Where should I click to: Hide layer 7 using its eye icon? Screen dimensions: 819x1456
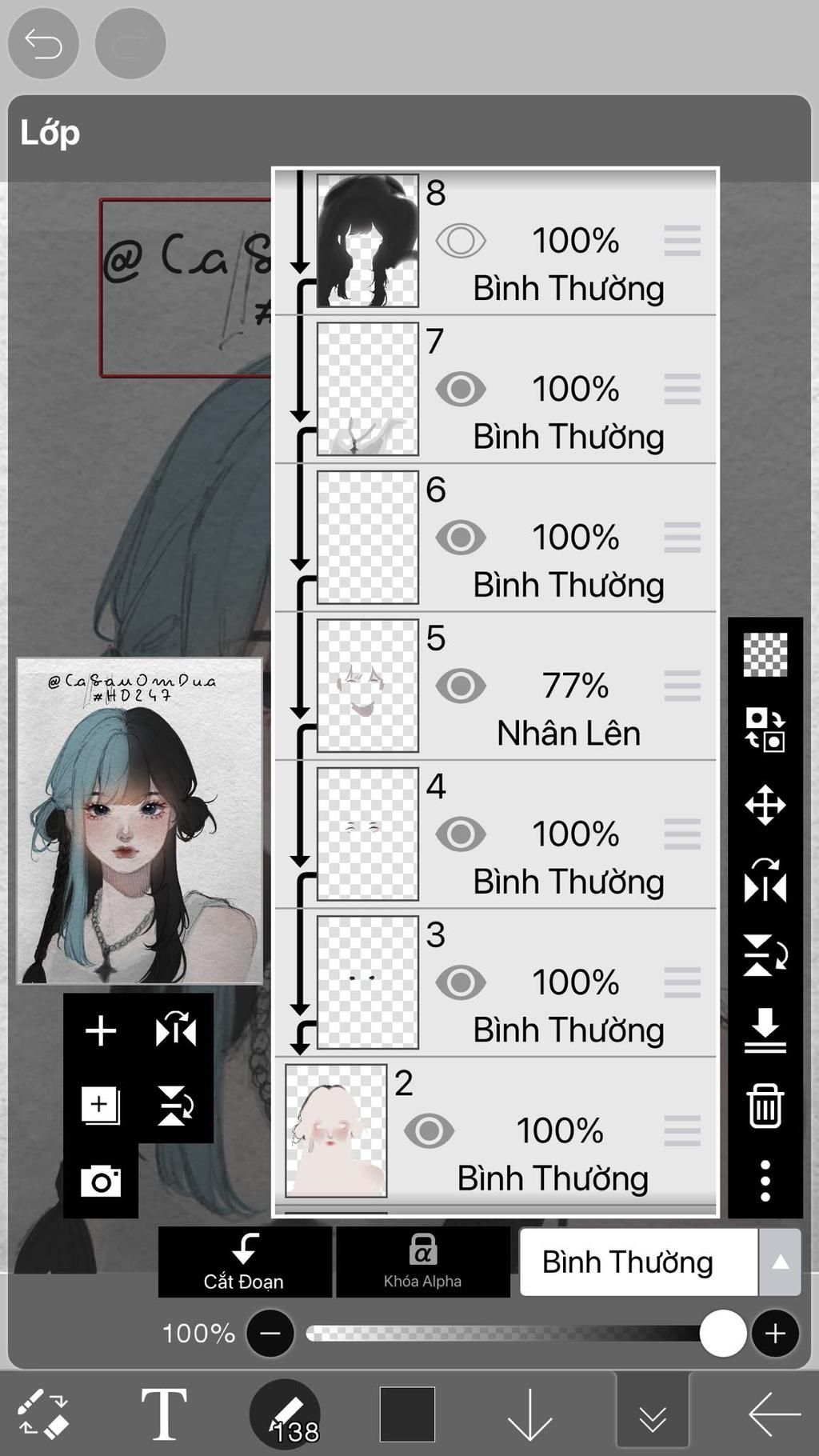pyautogui.click(x=461, y=390)
